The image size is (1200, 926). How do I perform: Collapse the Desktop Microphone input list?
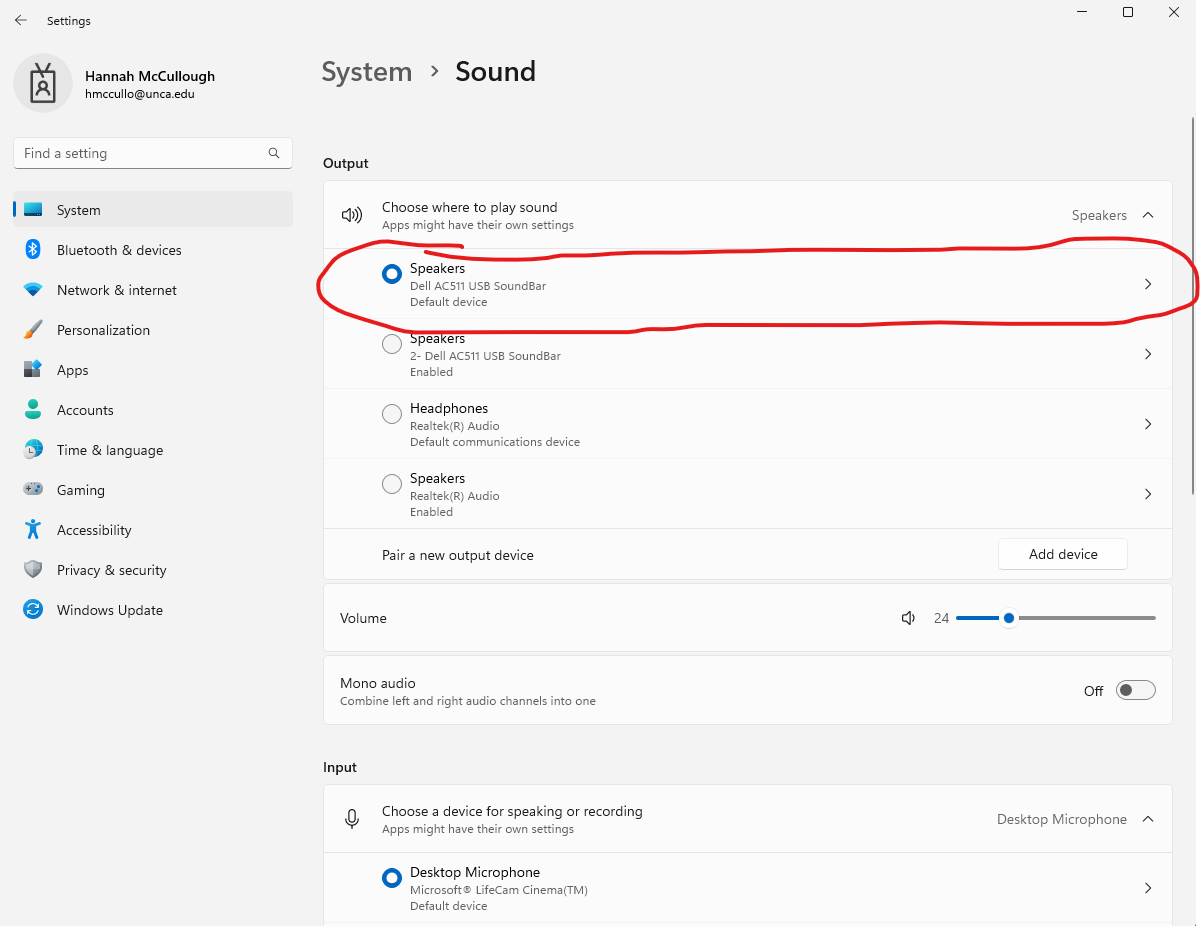[x=1148, y=818]
